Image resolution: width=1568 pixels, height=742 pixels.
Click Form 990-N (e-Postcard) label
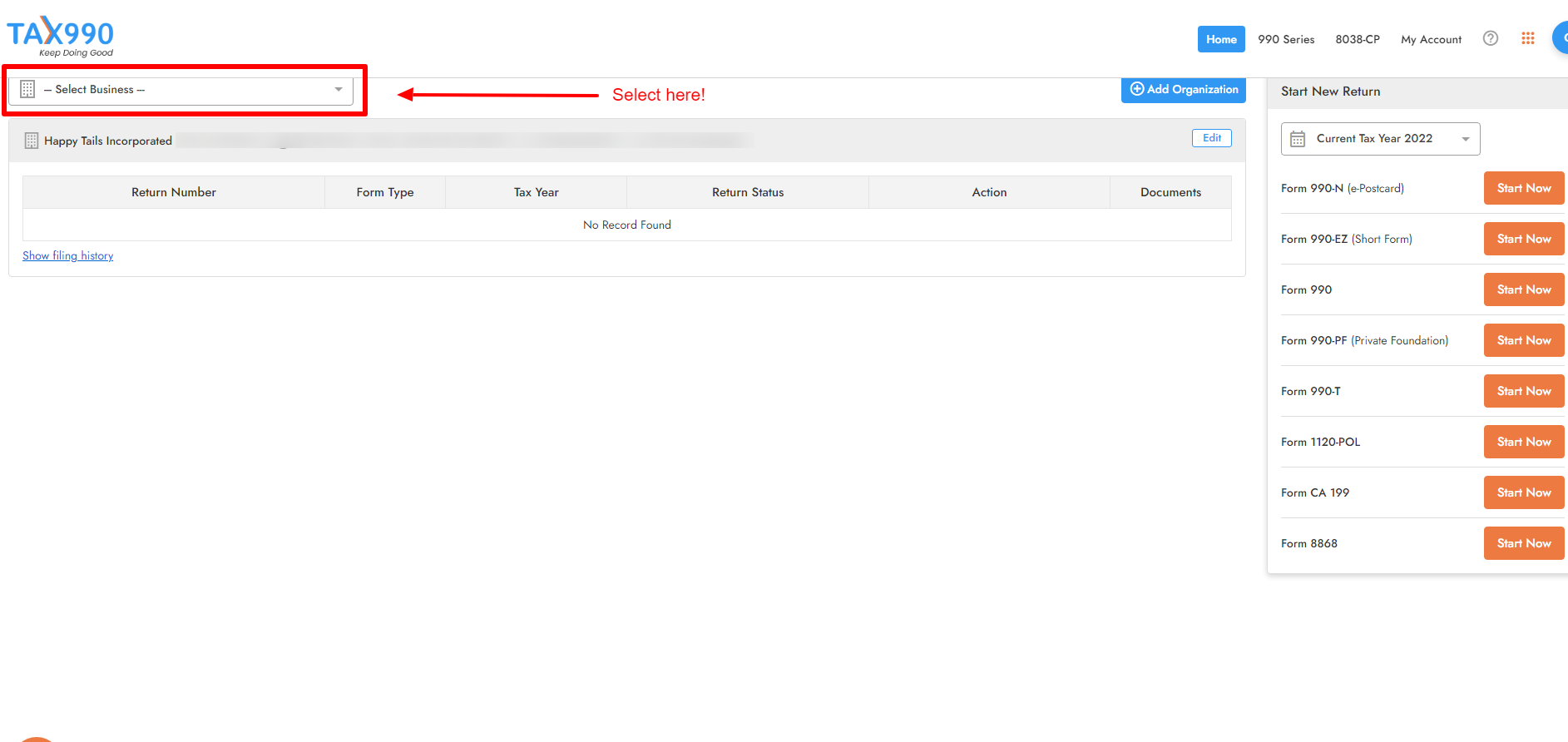pos(1343,188)
